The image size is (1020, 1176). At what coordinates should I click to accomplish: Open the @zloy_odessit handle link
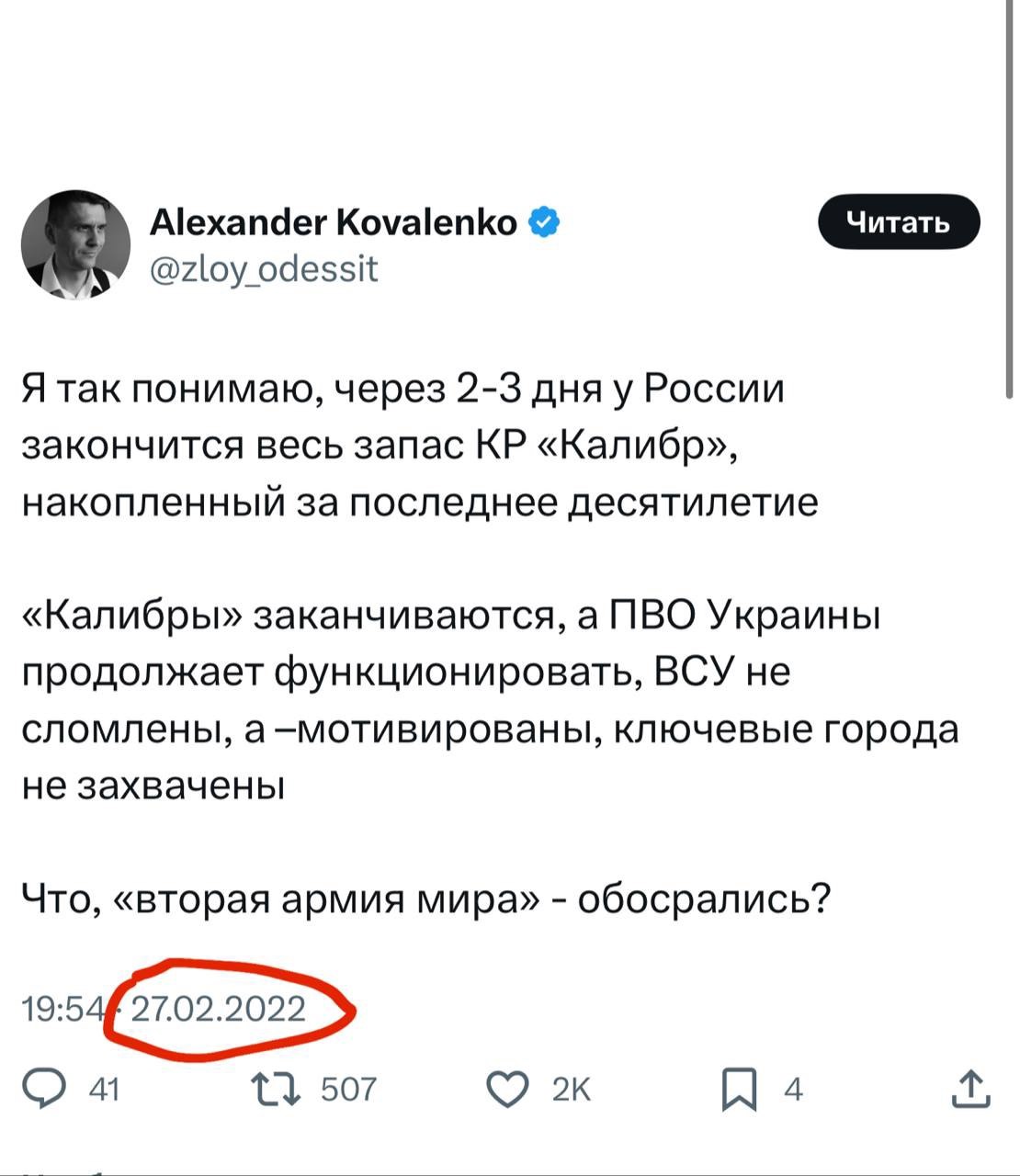(x=263, y=269)
